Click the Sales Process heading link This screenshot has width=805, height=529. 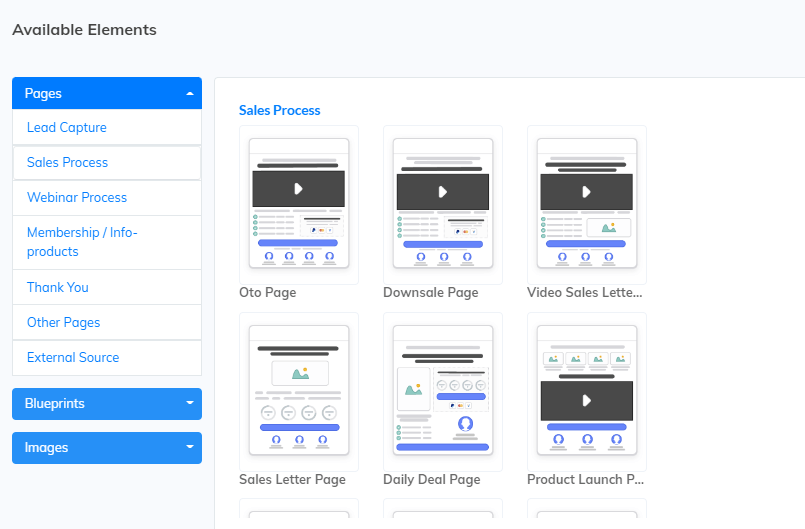(x=279, y=110)
